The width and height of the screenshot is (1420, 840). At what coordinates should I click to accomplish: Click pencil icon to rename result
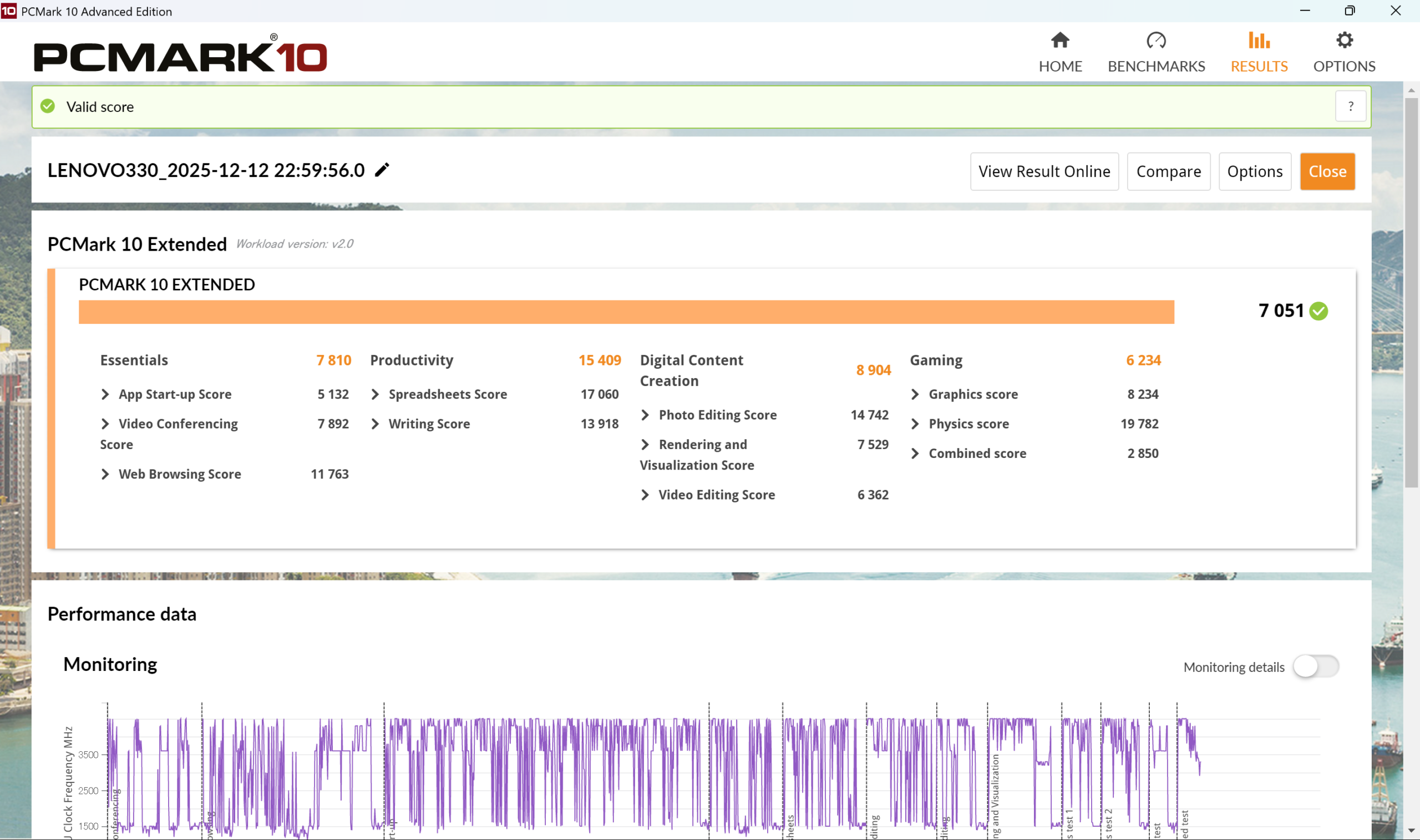point(382,170)
